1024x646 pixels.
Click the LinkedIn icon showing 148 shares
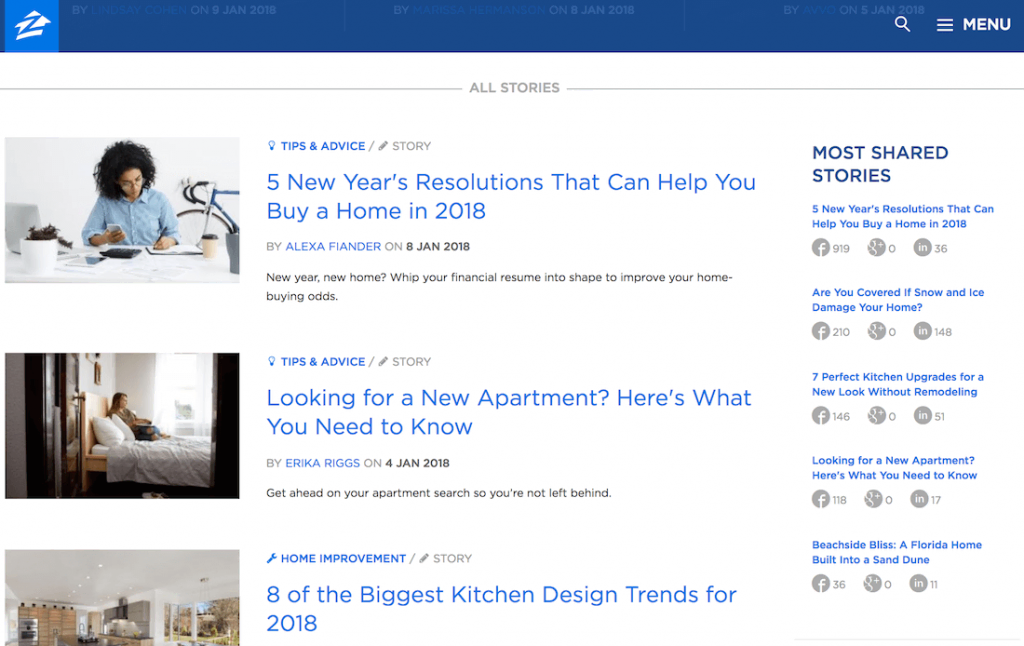click(924, 331)
